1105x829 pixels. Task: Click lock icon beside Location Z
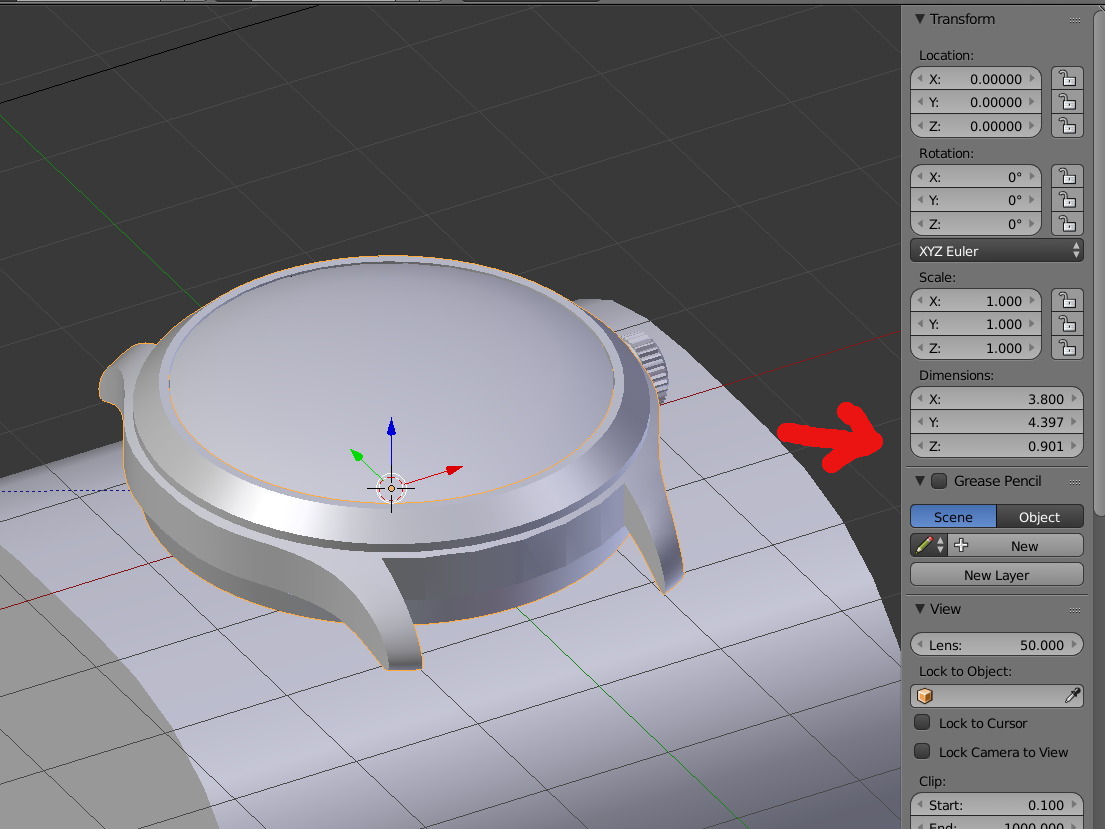click(1068, 126)
